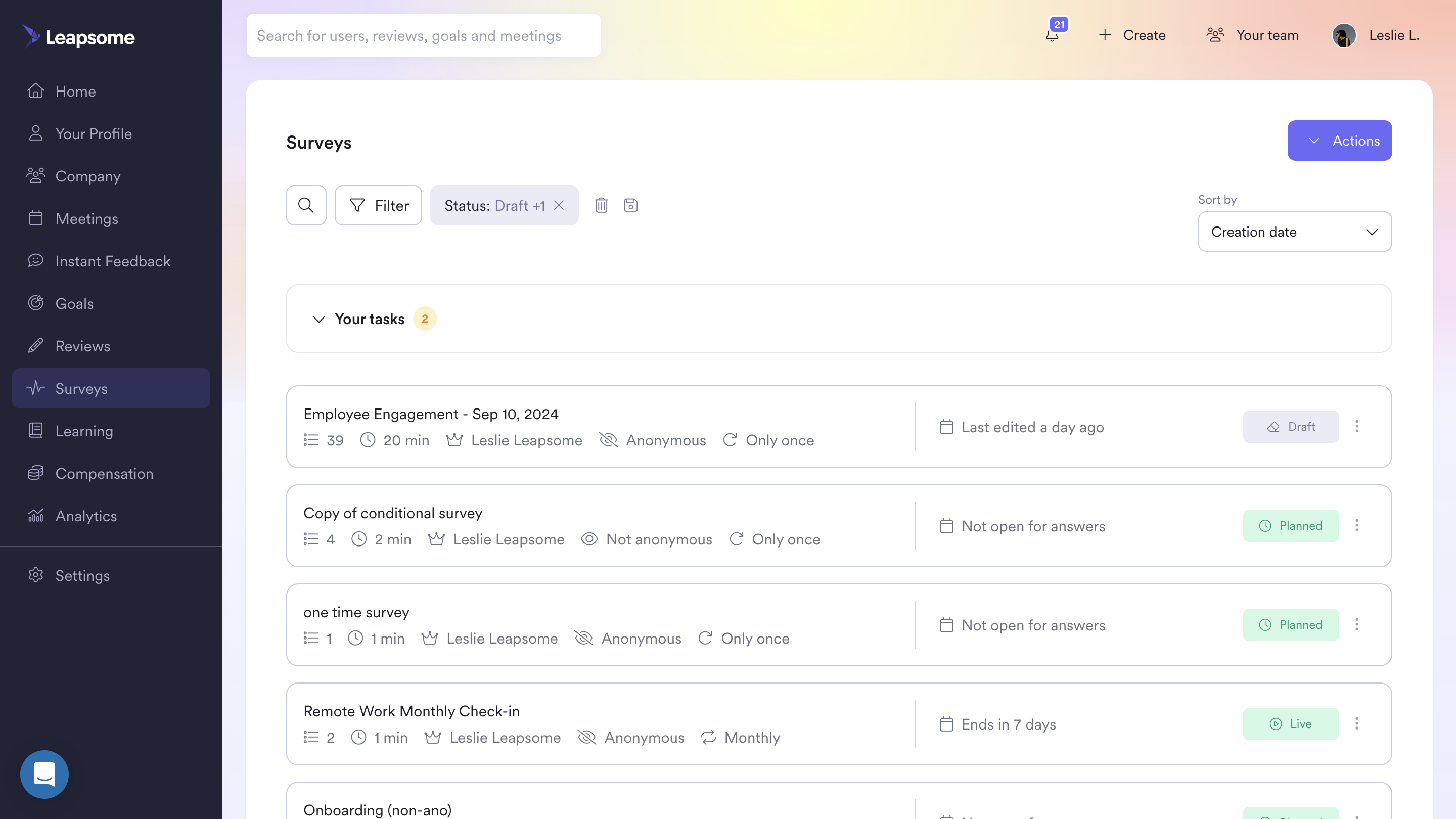Open Settings in sidebar
1456x819 pixels.
[x=111, y=575]
